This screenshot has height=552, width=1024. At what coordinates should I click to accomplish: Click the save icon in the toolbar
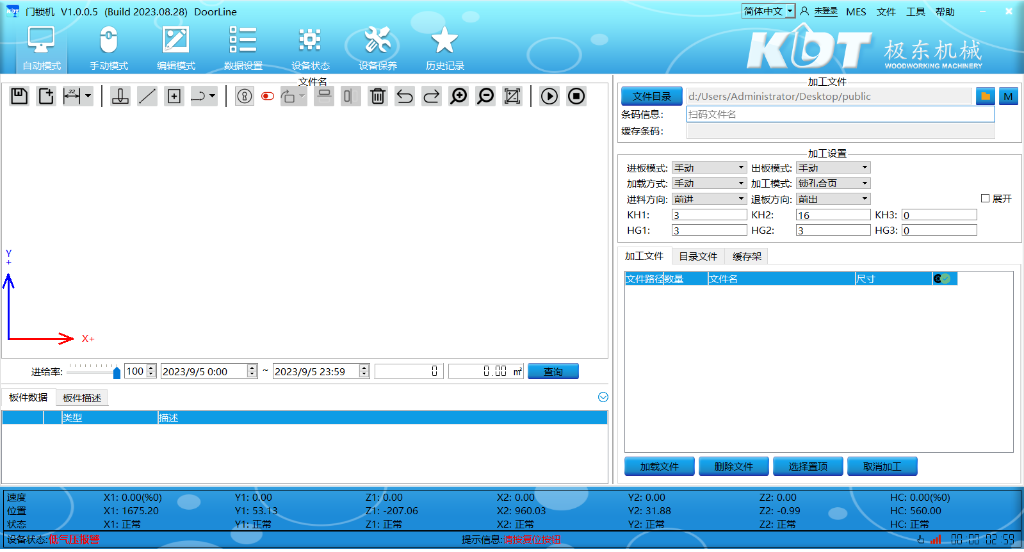click(x=19, y=96)
